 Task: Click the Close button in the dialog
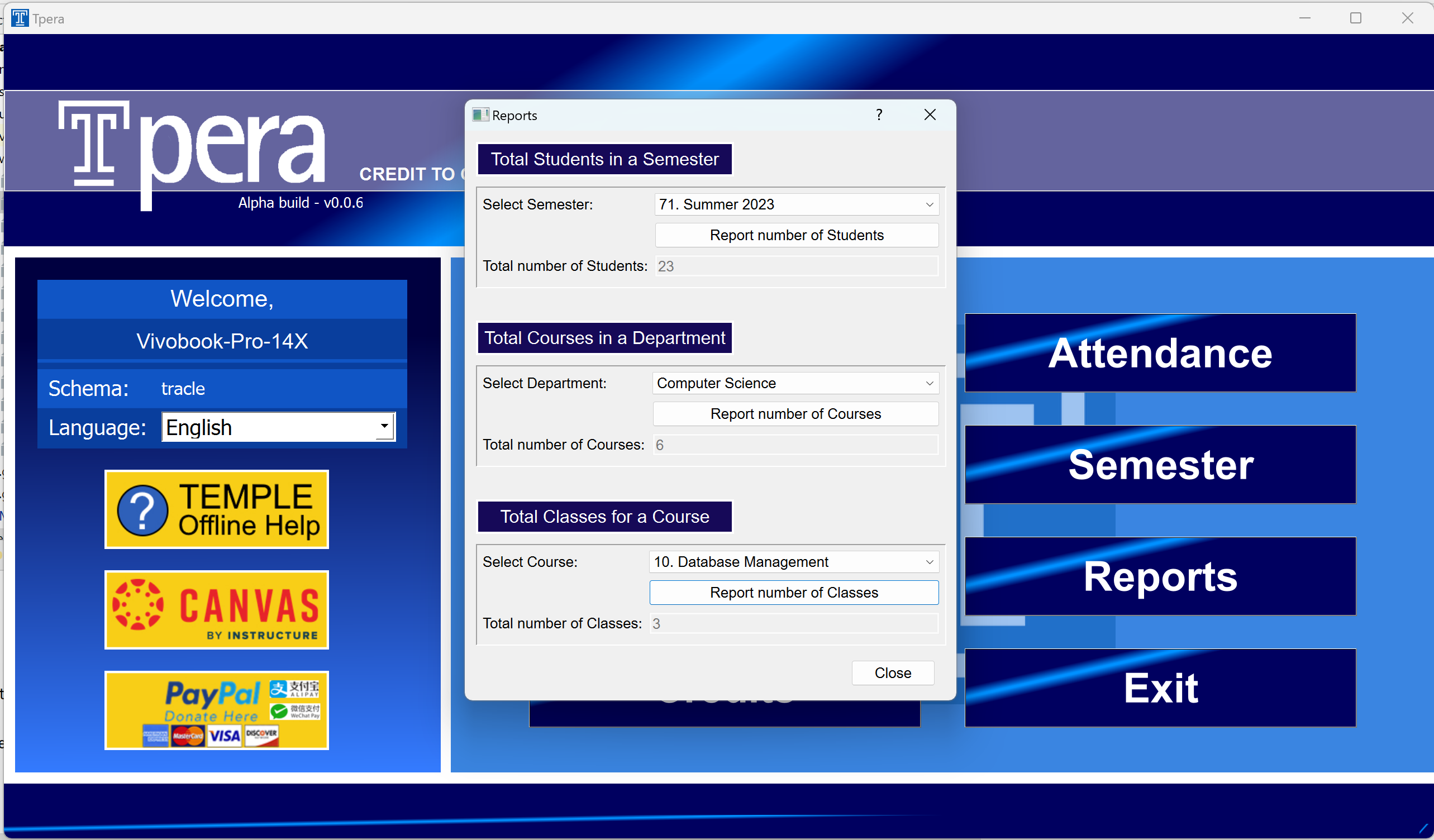click(x=892, y=672)
